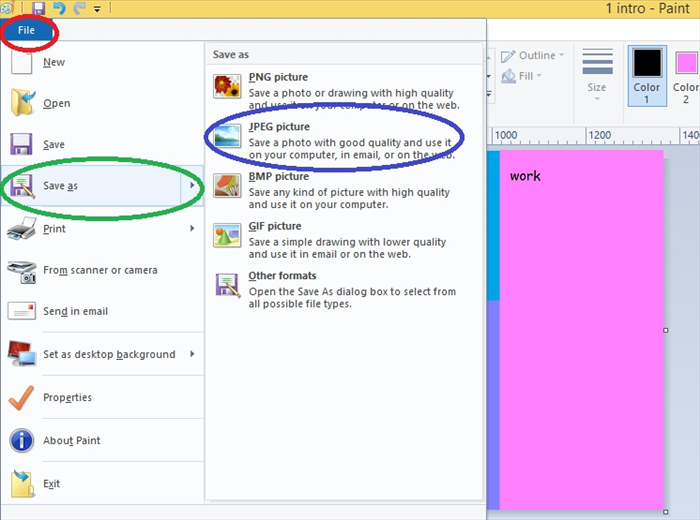Open the File menu tab
This screenshot has height=520, width=700.
coord(26,30)
